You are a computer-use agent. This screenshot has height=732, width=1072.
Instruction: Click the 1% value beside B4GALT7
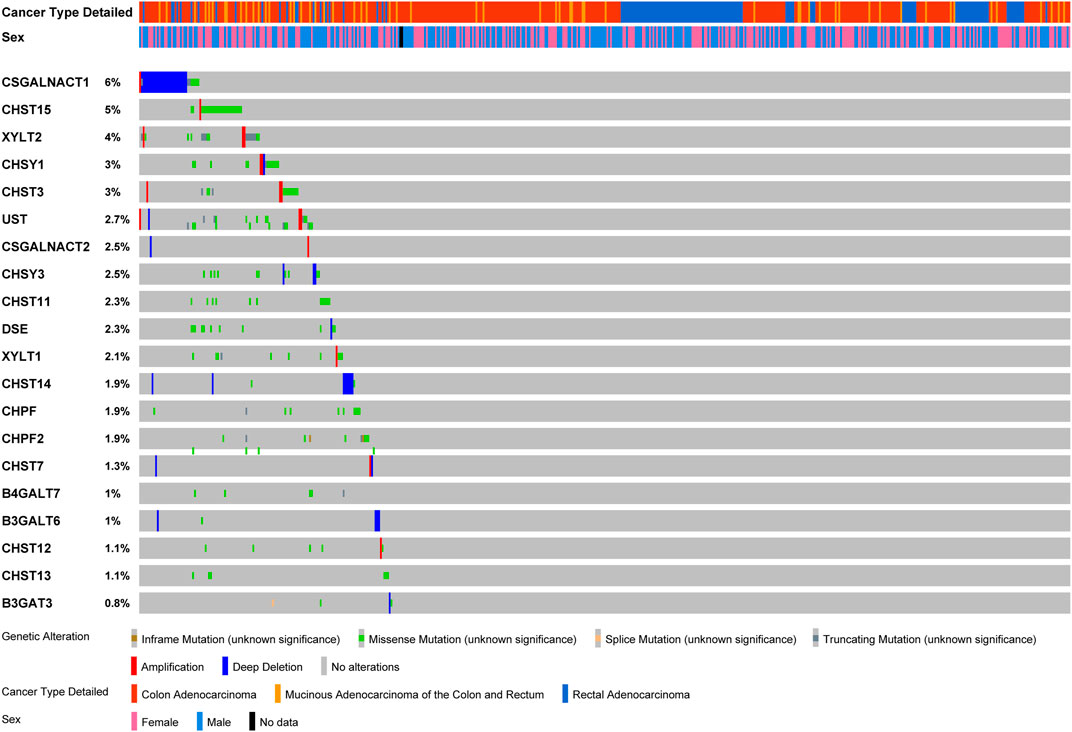(x=113, y=493)
